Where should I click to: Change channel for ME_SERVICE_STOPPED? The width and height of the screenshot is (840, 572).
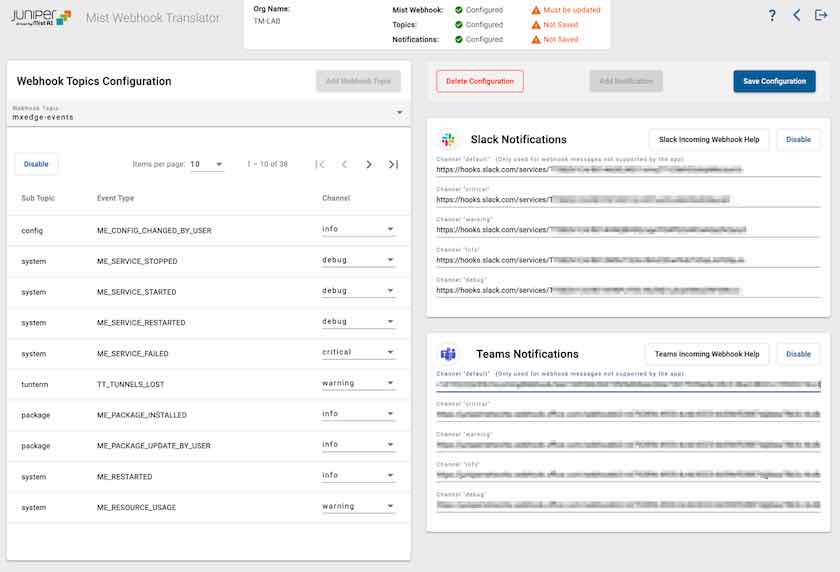pos(358,260)
